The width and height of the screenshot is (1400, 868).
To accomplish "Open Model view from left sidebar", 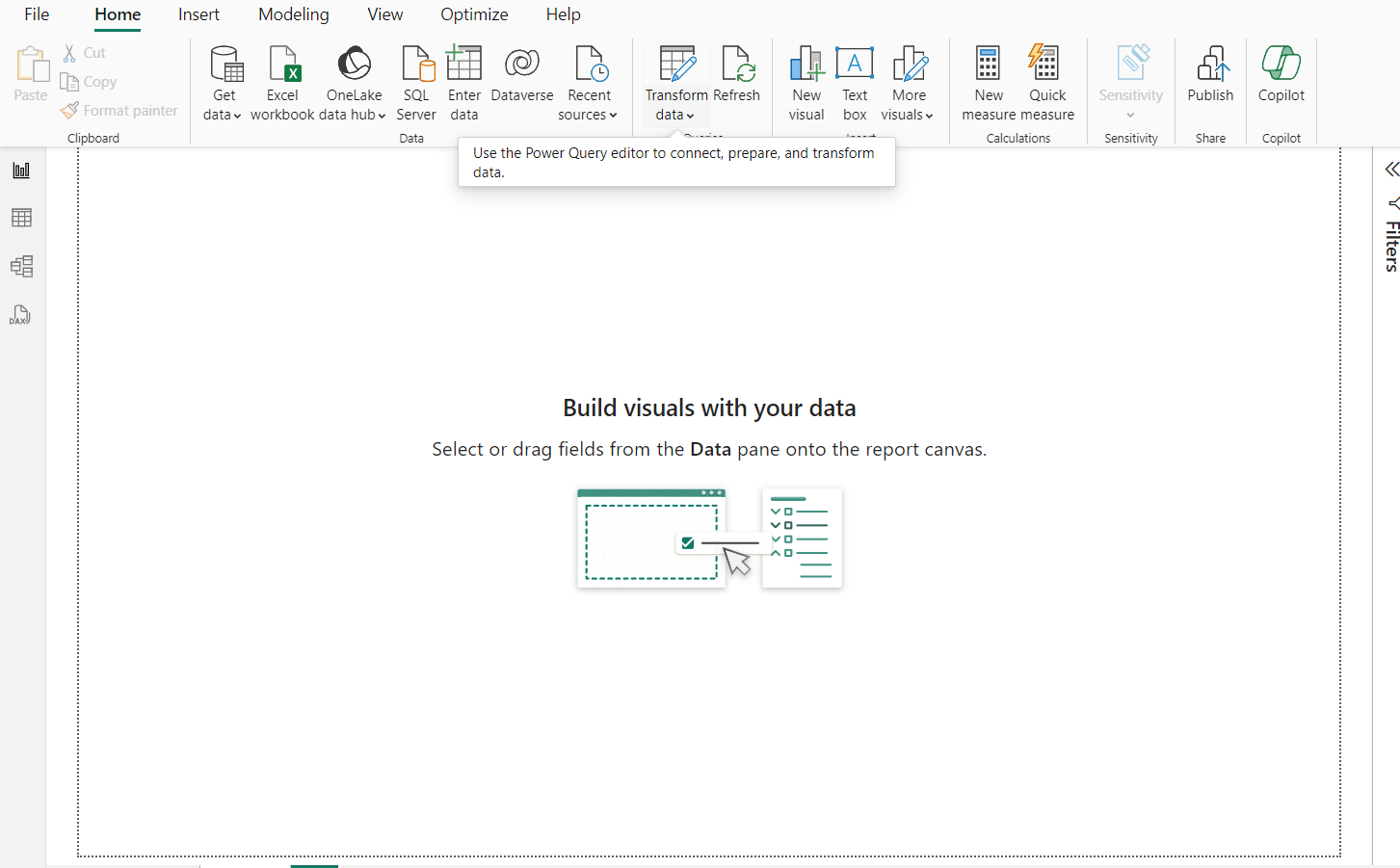I will [21, 266].
